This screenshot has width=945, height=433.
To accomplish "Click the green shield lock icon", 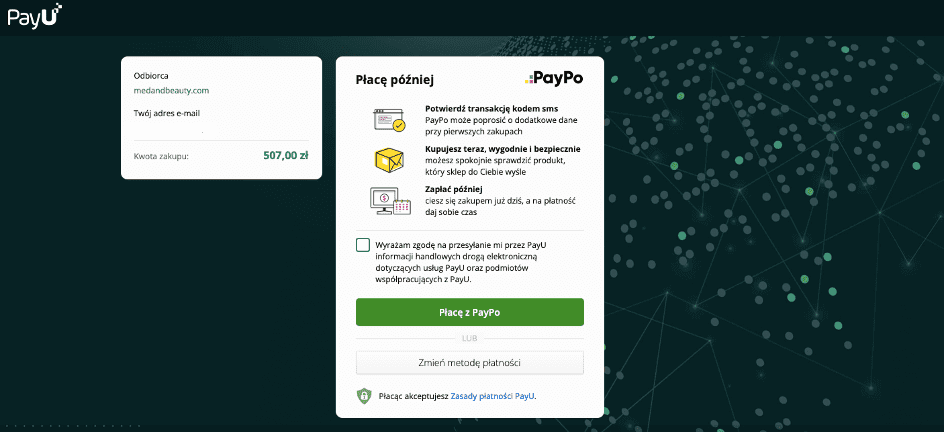I will click(364, 396).
